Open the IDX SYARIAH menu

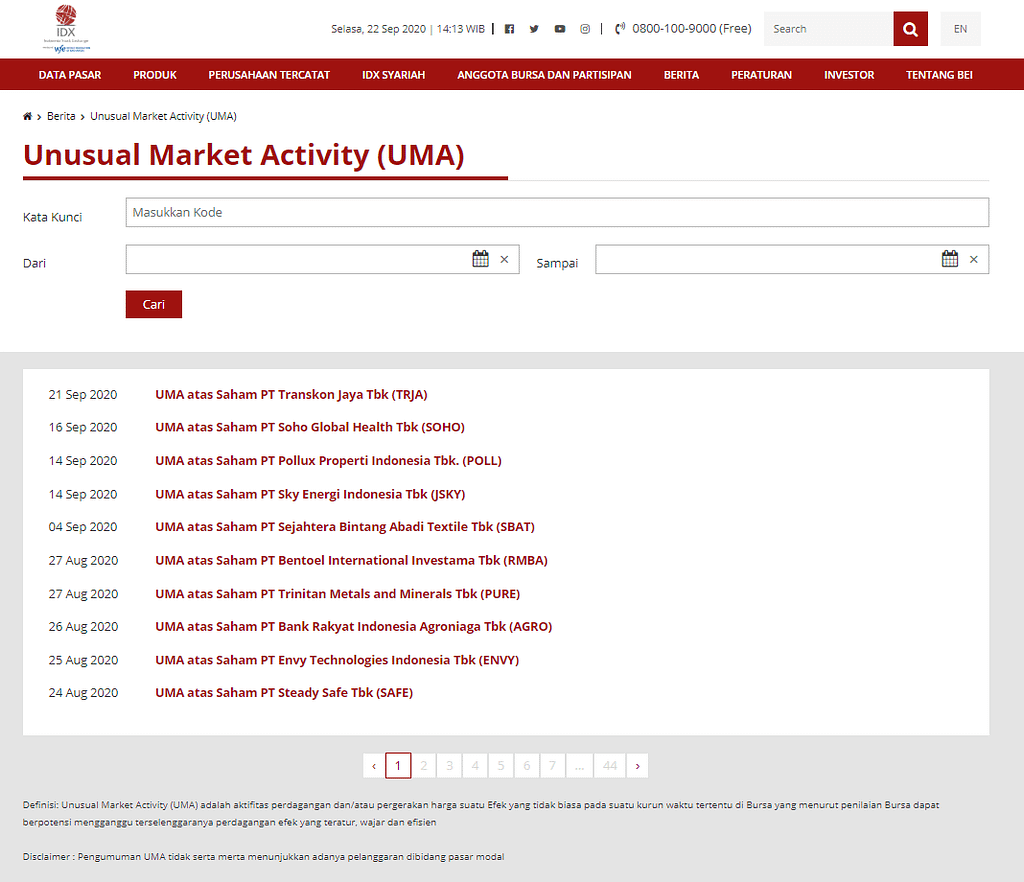394,75
